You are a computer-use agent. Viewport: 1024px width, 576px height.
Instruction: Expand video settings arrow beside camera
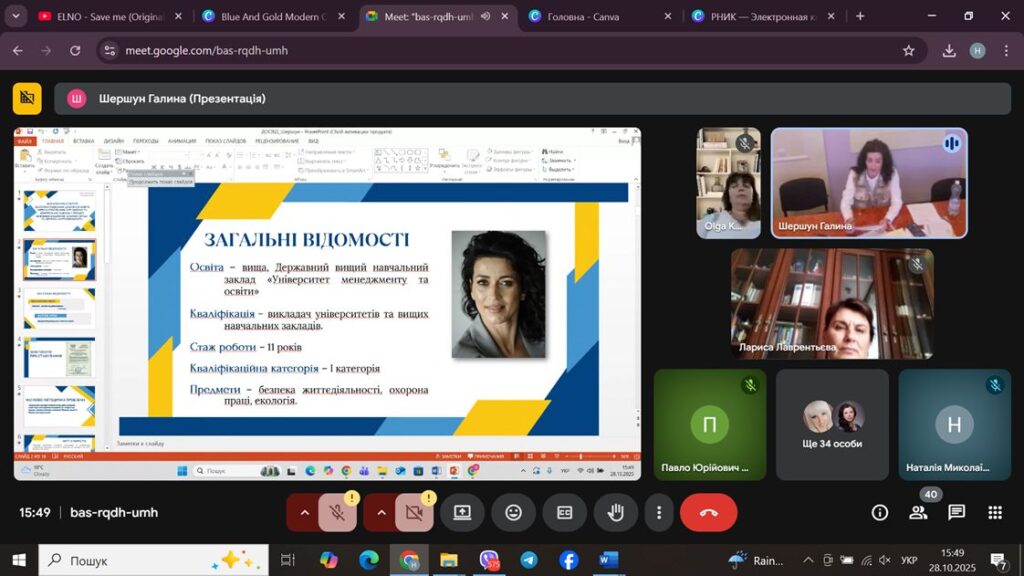(x=381, y=513)
